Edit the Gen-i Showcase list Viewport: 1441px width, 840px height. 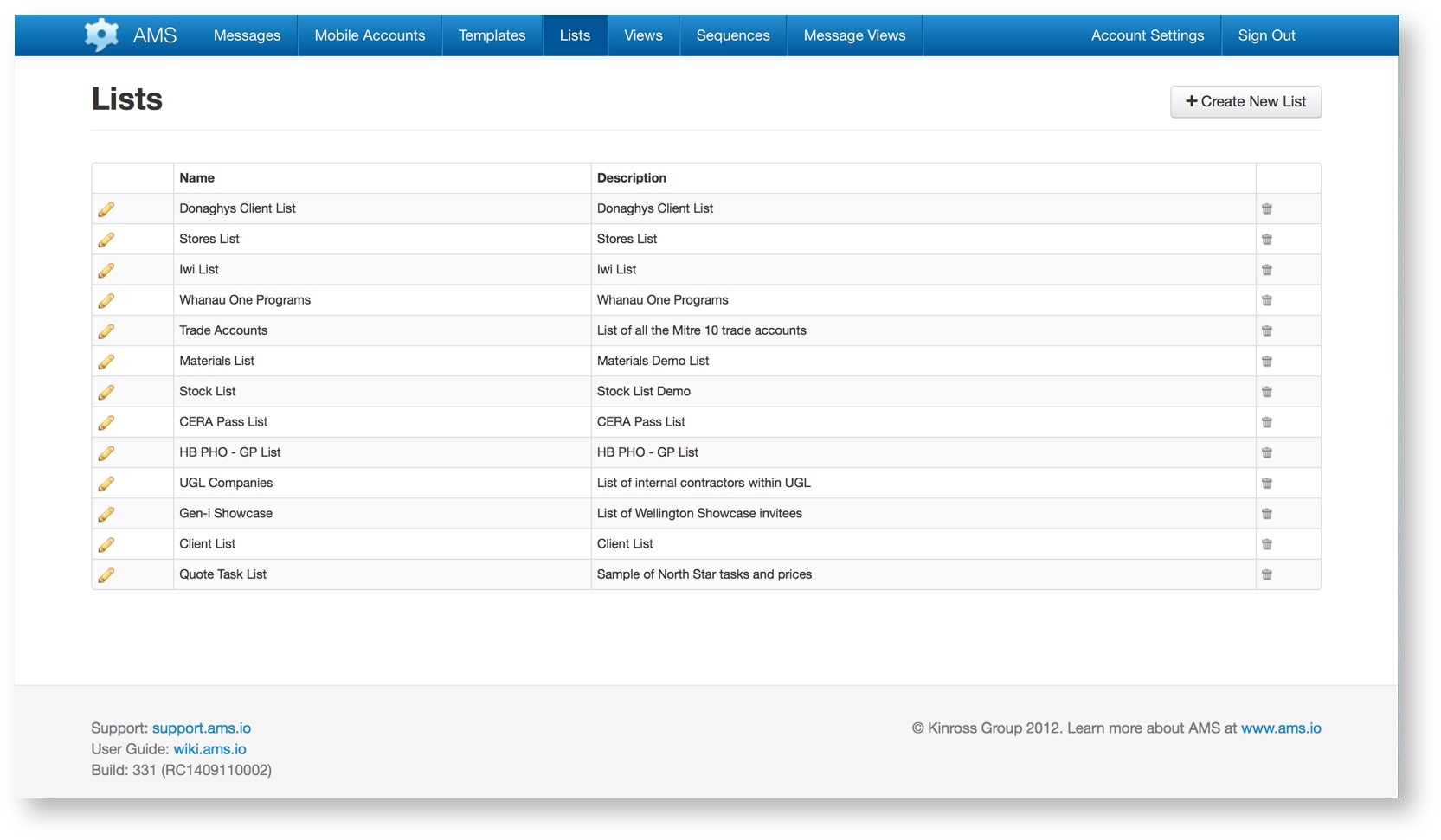pos(106,513)
